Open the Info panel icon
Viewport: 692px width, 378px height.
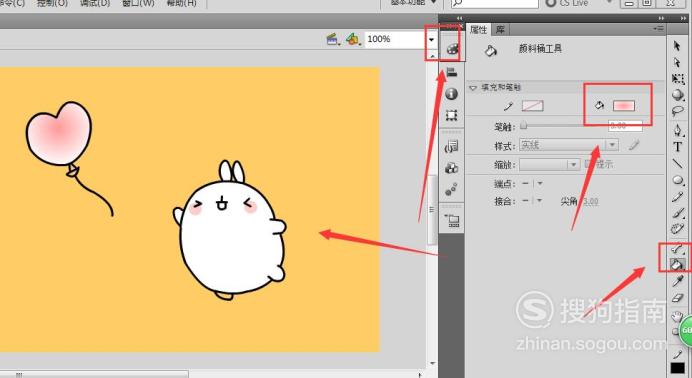451,94
